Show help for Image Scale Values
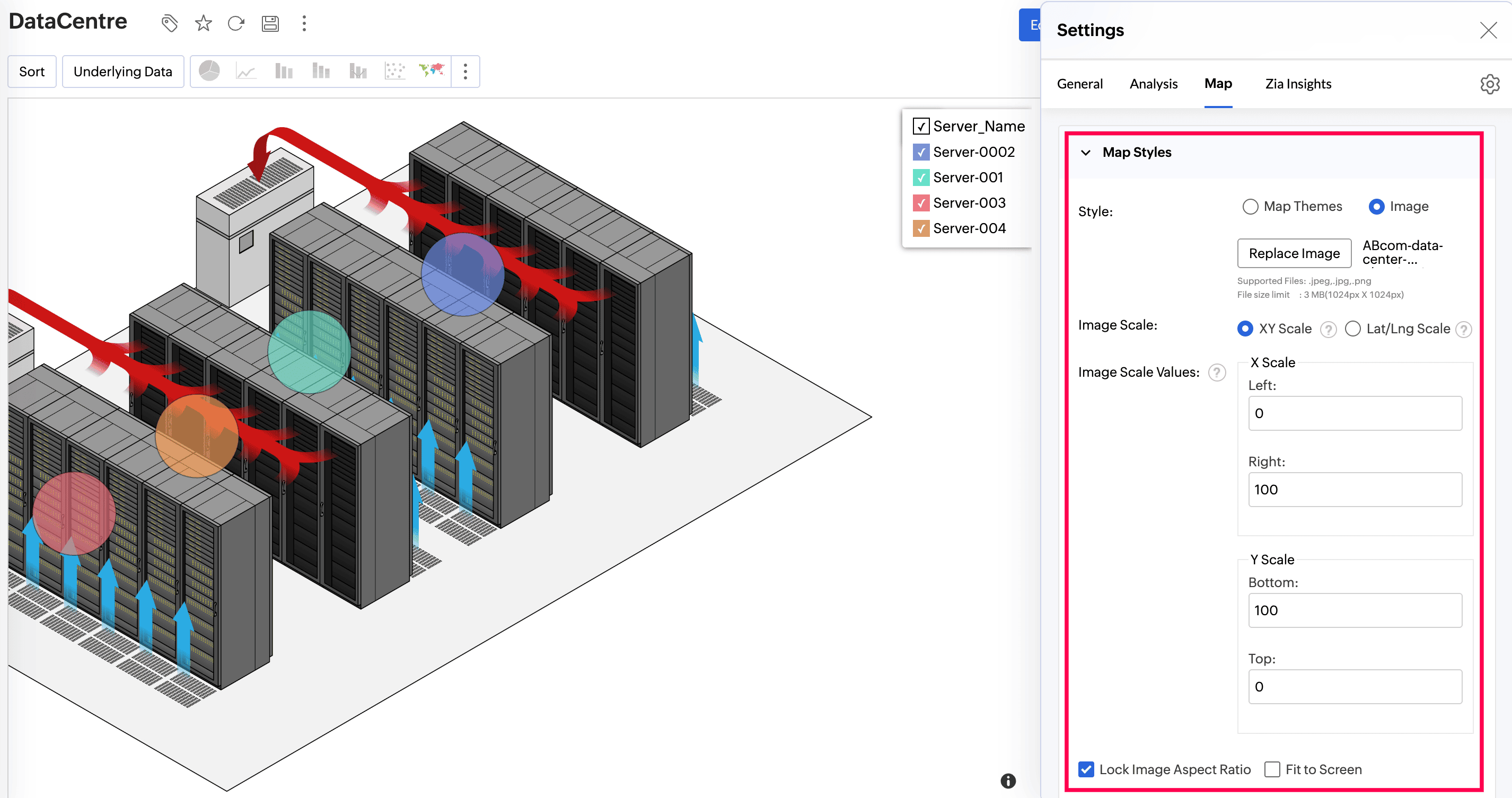The width and height of the screenshot is (1512, 798). click(x=1217, y=373)
